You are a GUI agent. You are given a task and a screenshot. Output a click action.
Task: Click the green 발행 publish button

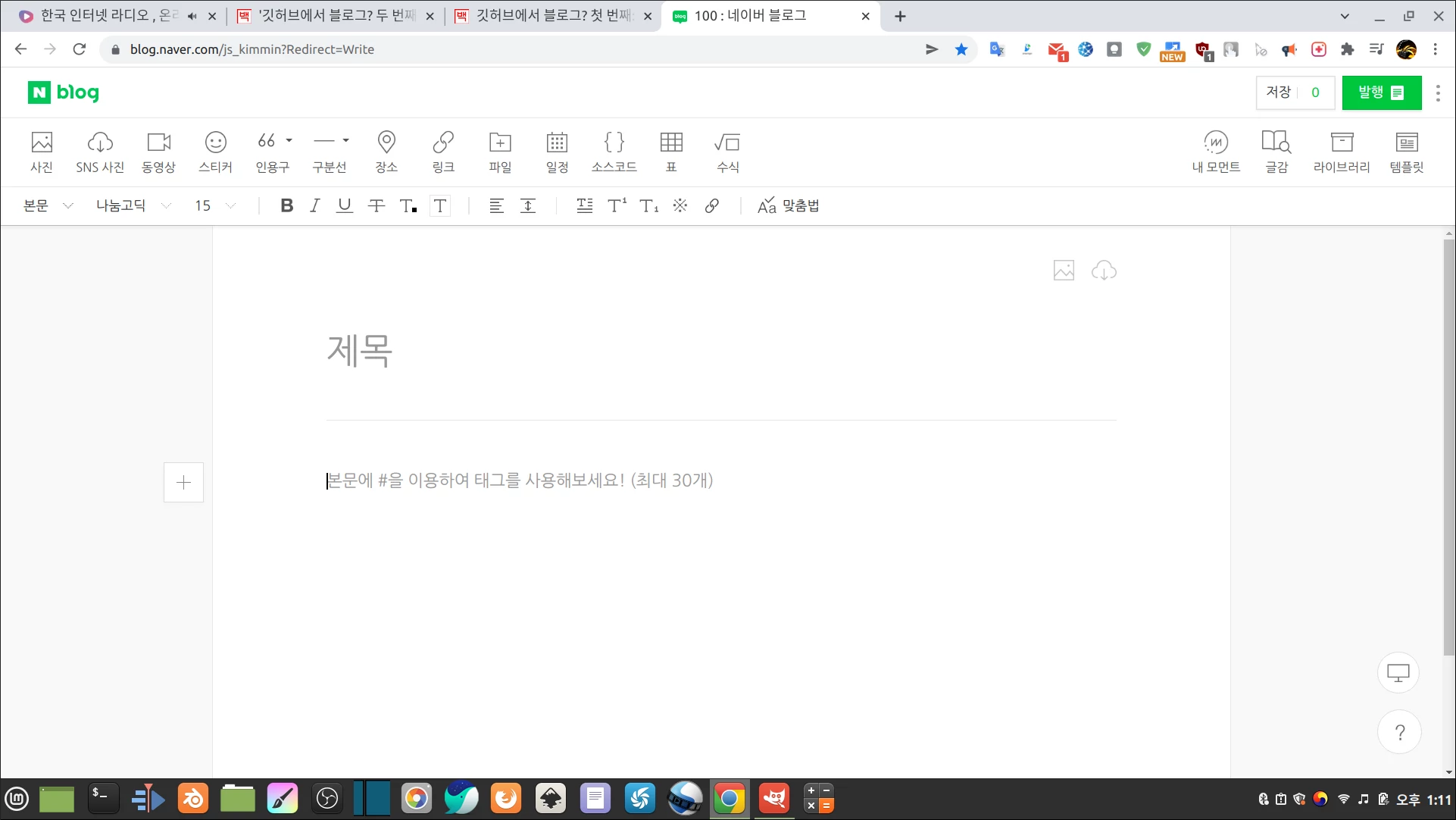(x=1381, y=92)
